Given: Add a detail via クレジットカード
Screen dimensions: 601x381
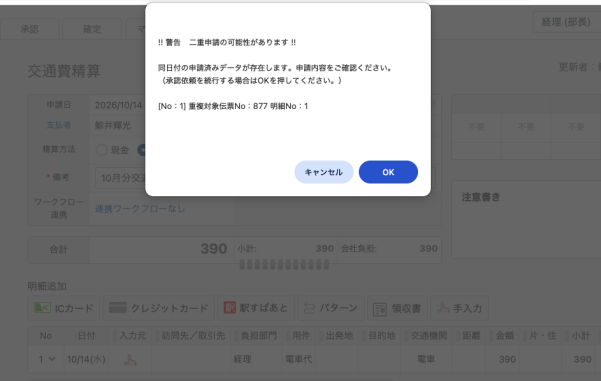Looking at the screenshot, I should click(x=159, y=308).
